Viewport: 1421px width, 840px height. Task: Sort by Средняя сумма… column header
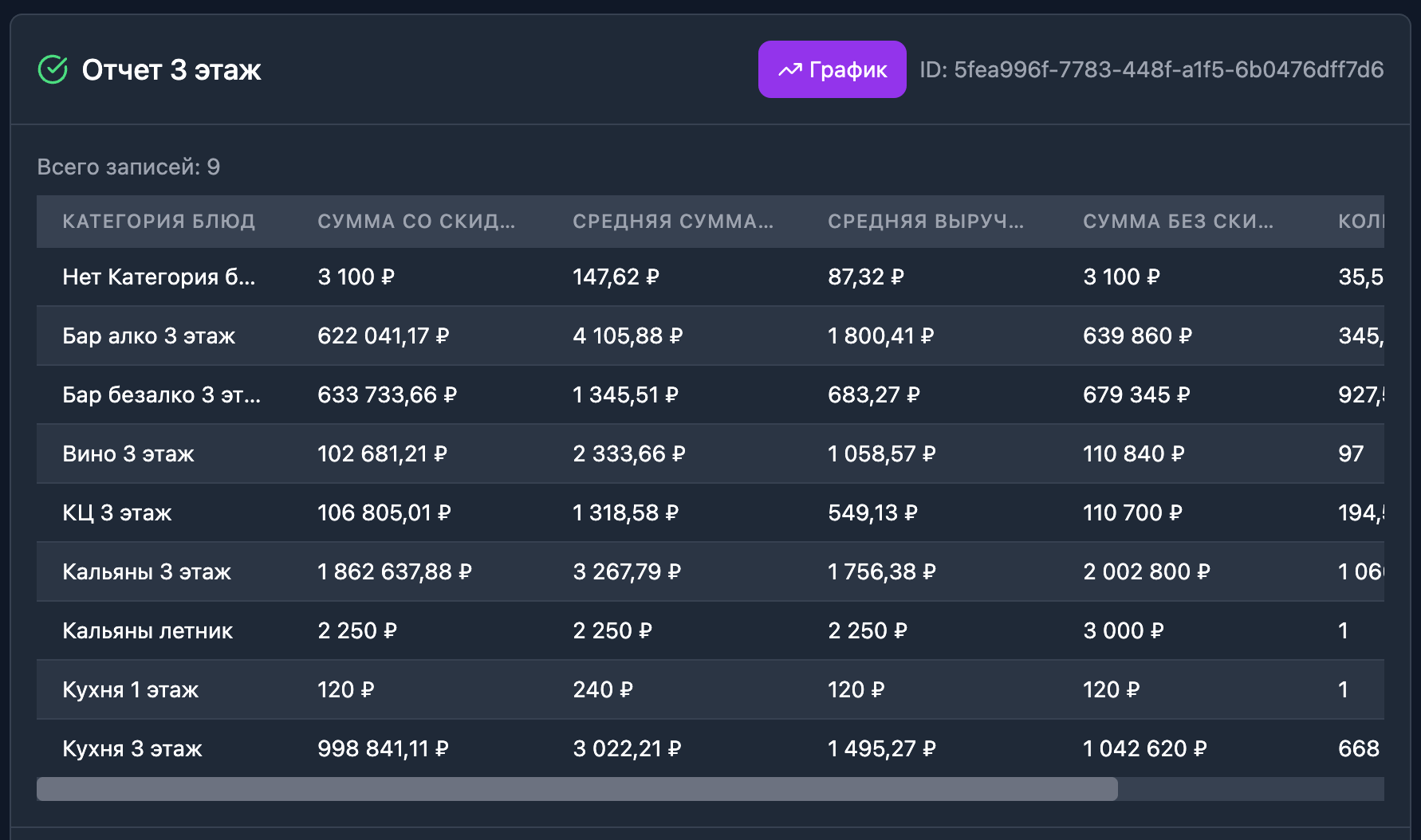click(x=672, y=222)
